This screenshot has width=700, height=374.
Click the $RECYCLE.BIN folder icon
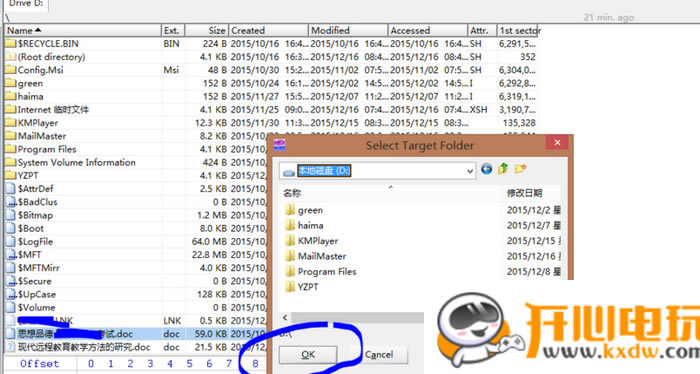tap(10, 43)
